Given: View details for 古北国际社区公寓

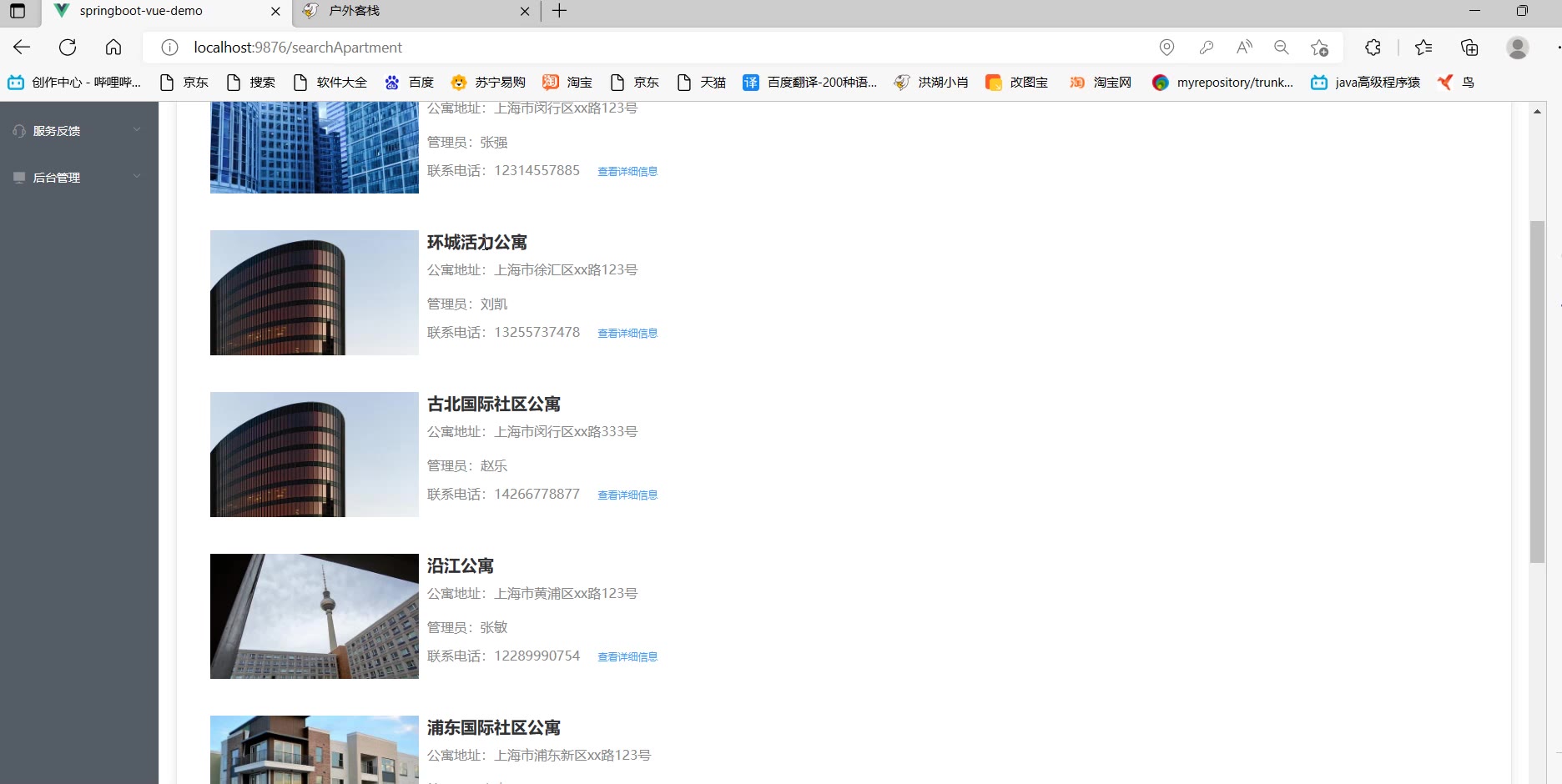Looking at the screenshot, I should point(627,495).
